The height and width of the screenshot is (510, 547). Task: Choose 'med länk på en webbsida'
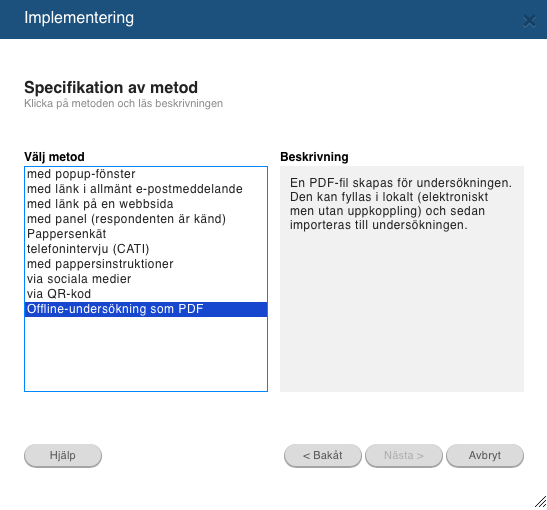pyautogui.click(x=146, y=204)
